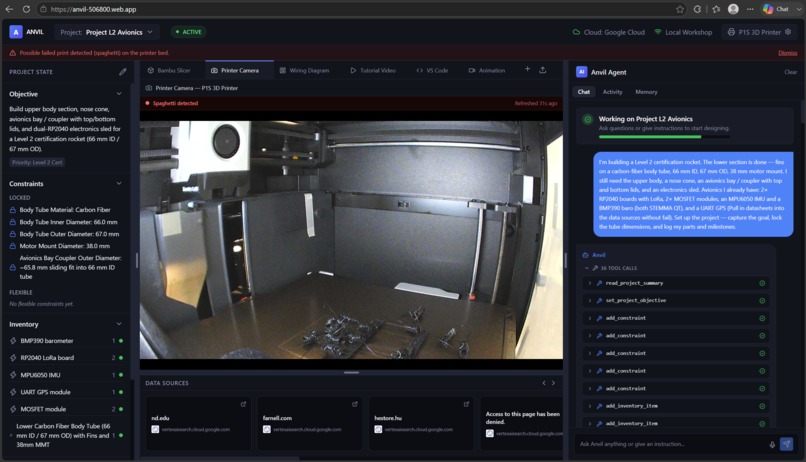Expand the set_project_objective tool call

pyautogui.click(x=675, y=301)
